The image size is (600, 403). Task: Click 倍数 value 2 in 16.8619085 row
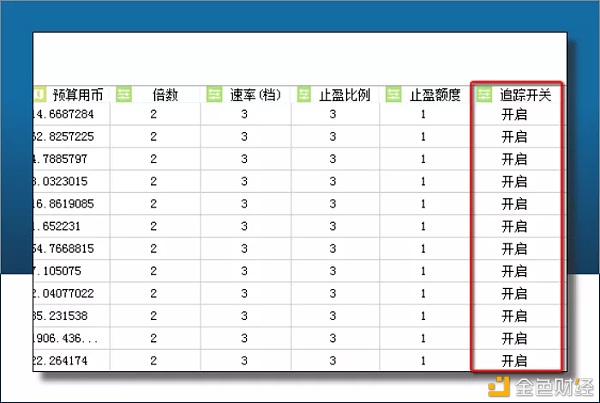coord(153,204)
